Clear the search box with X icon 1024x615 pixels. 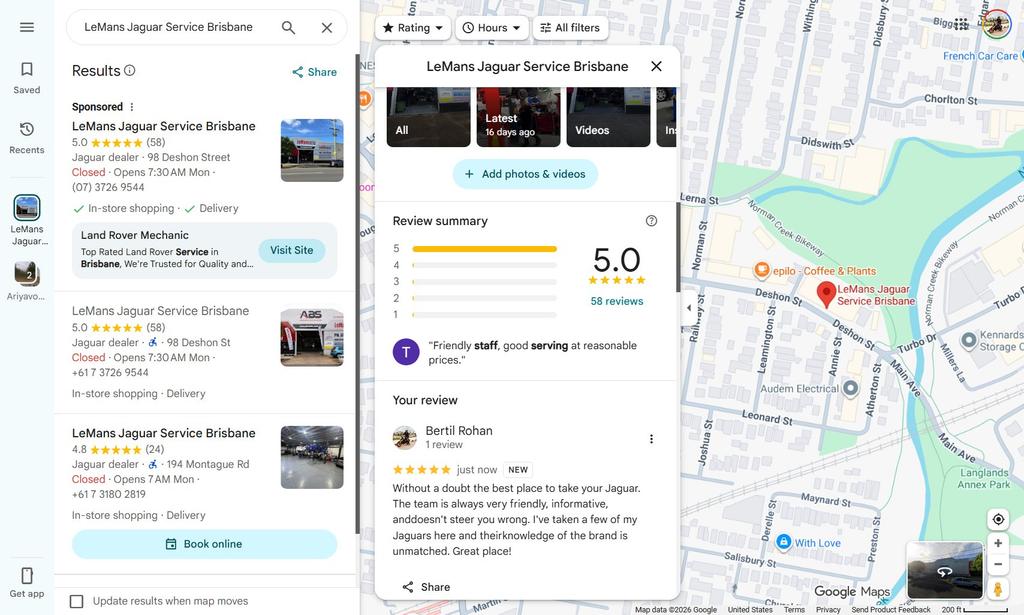(327, 27)
